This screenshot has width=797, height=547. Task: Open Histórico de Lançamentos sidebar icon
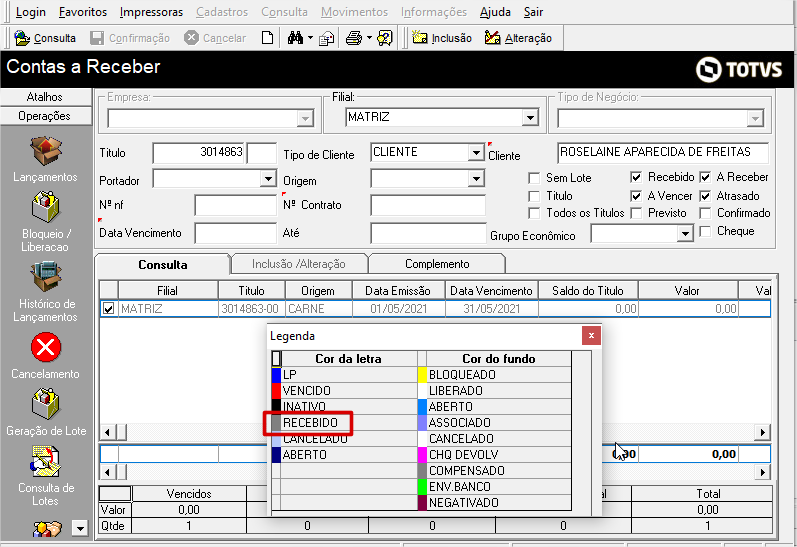45,276
